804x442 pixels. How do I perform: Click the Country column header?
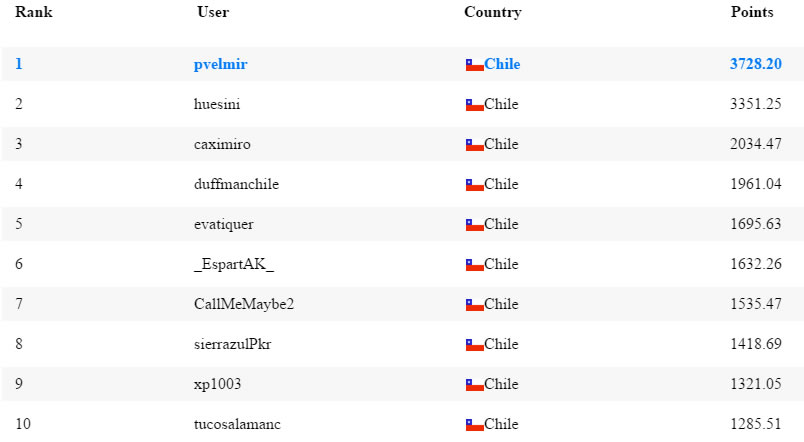492,13
